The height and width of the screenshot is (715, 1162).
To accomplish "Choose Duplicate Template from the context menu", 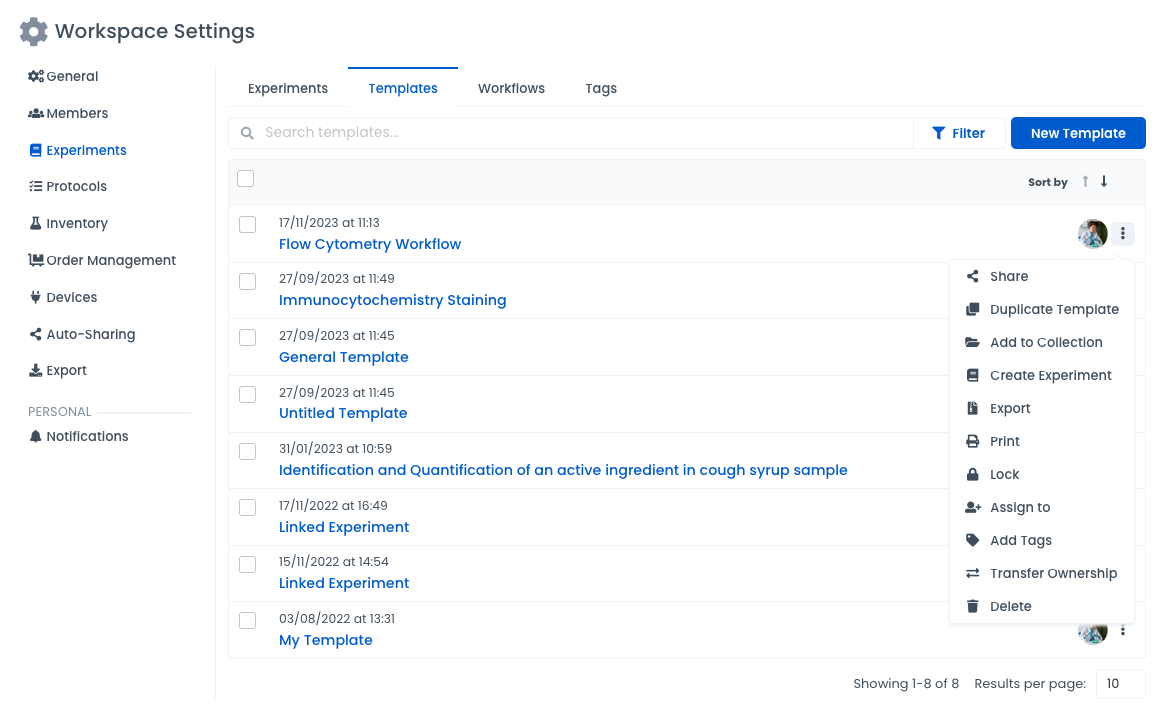I will [x=1054, y=310].
